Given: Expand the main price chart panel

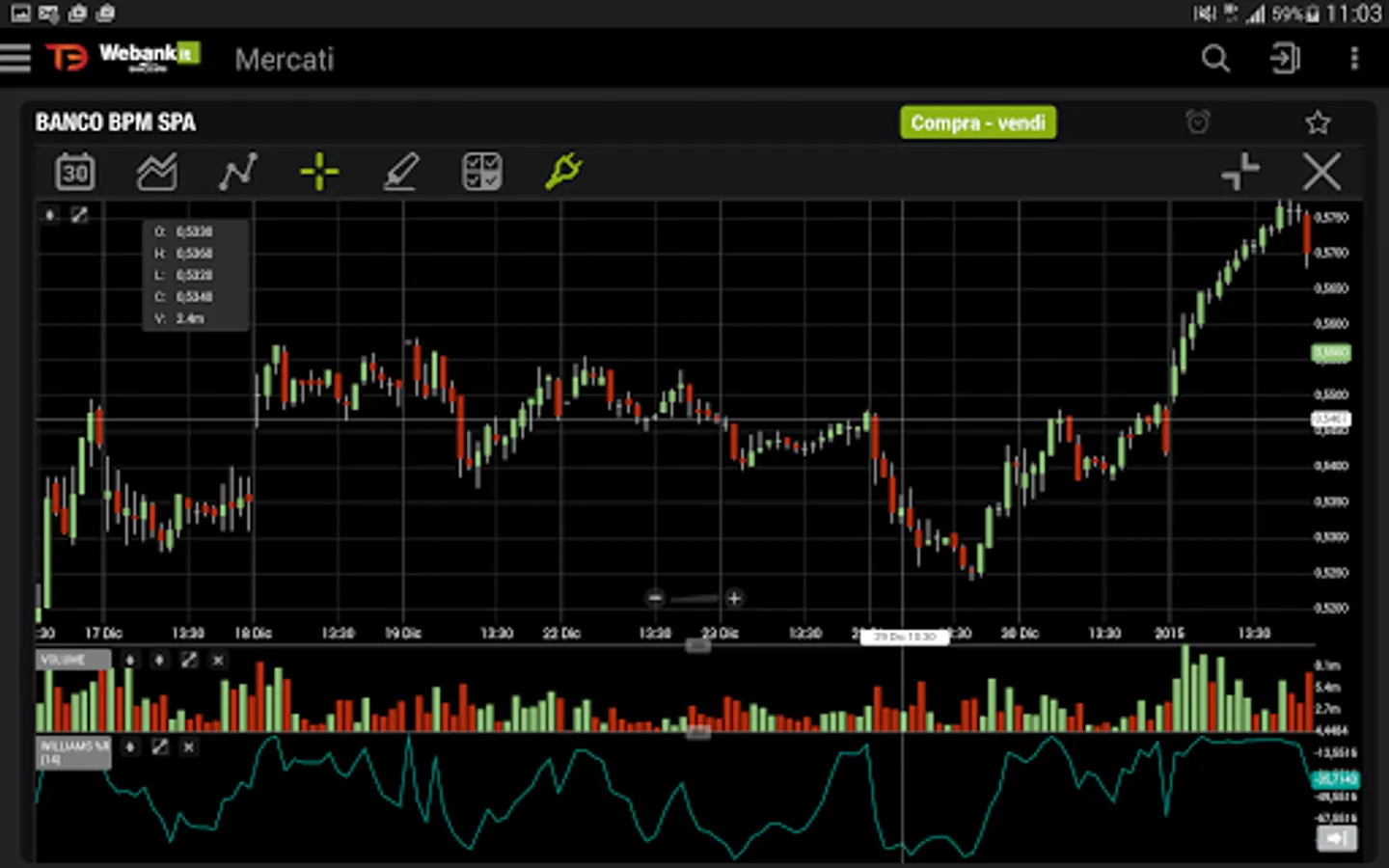Looking at the screenshot, I should [x=79, y=214].
